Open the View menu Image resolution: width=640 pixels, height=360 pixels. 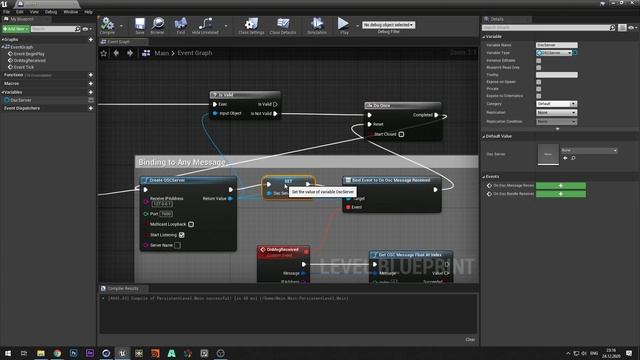(34, 12)
